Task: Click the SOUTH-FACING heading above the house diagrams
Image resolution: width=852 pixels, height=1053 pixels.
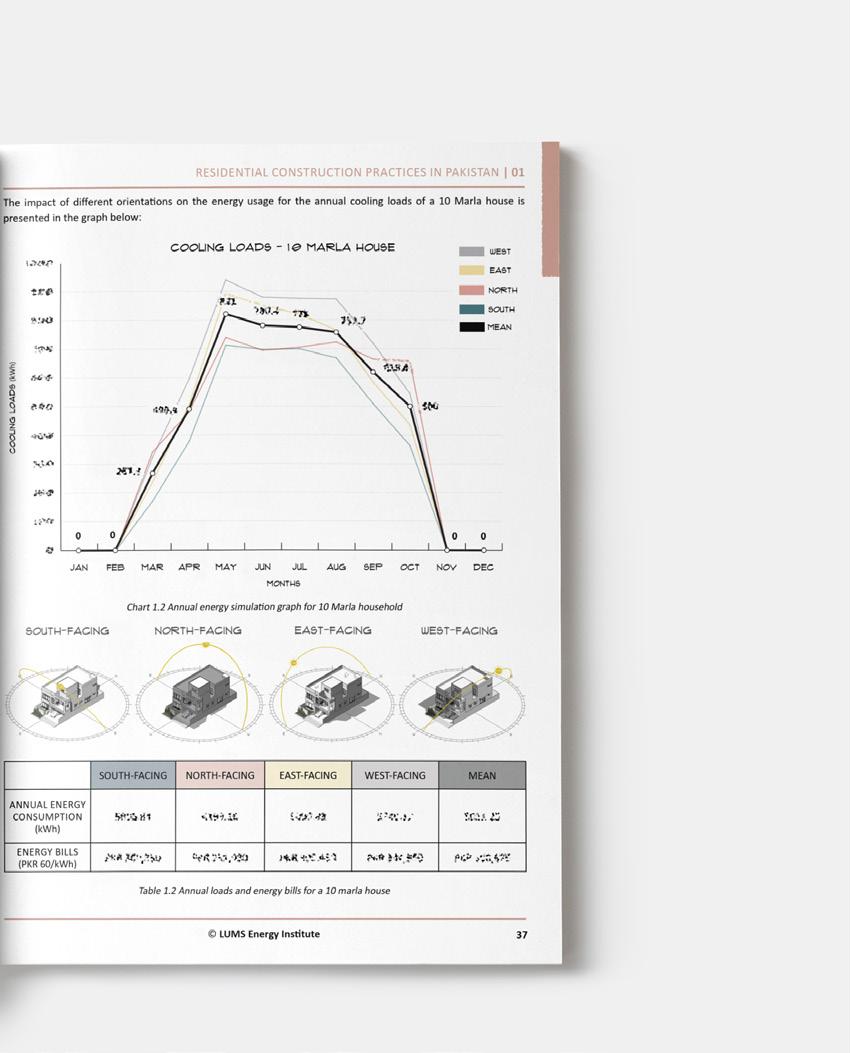Action: pos(67,631)
